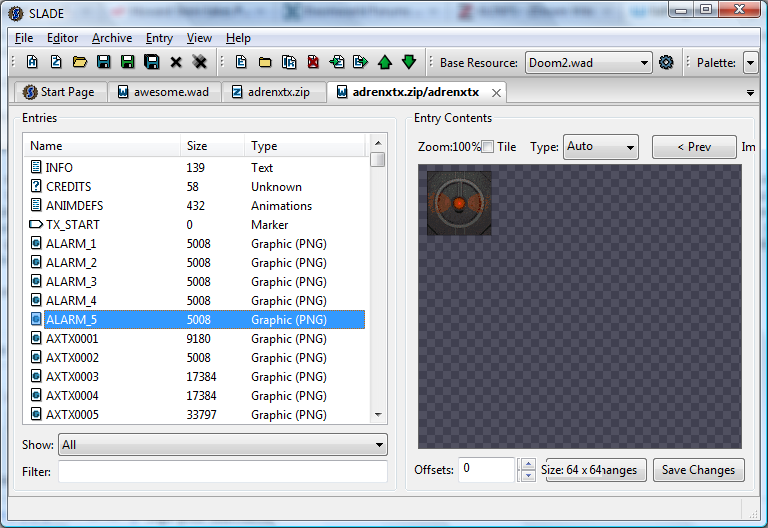Screen dimensions: 768x528
Task: Sort entries by Name column header
Action: coord(102,145)
